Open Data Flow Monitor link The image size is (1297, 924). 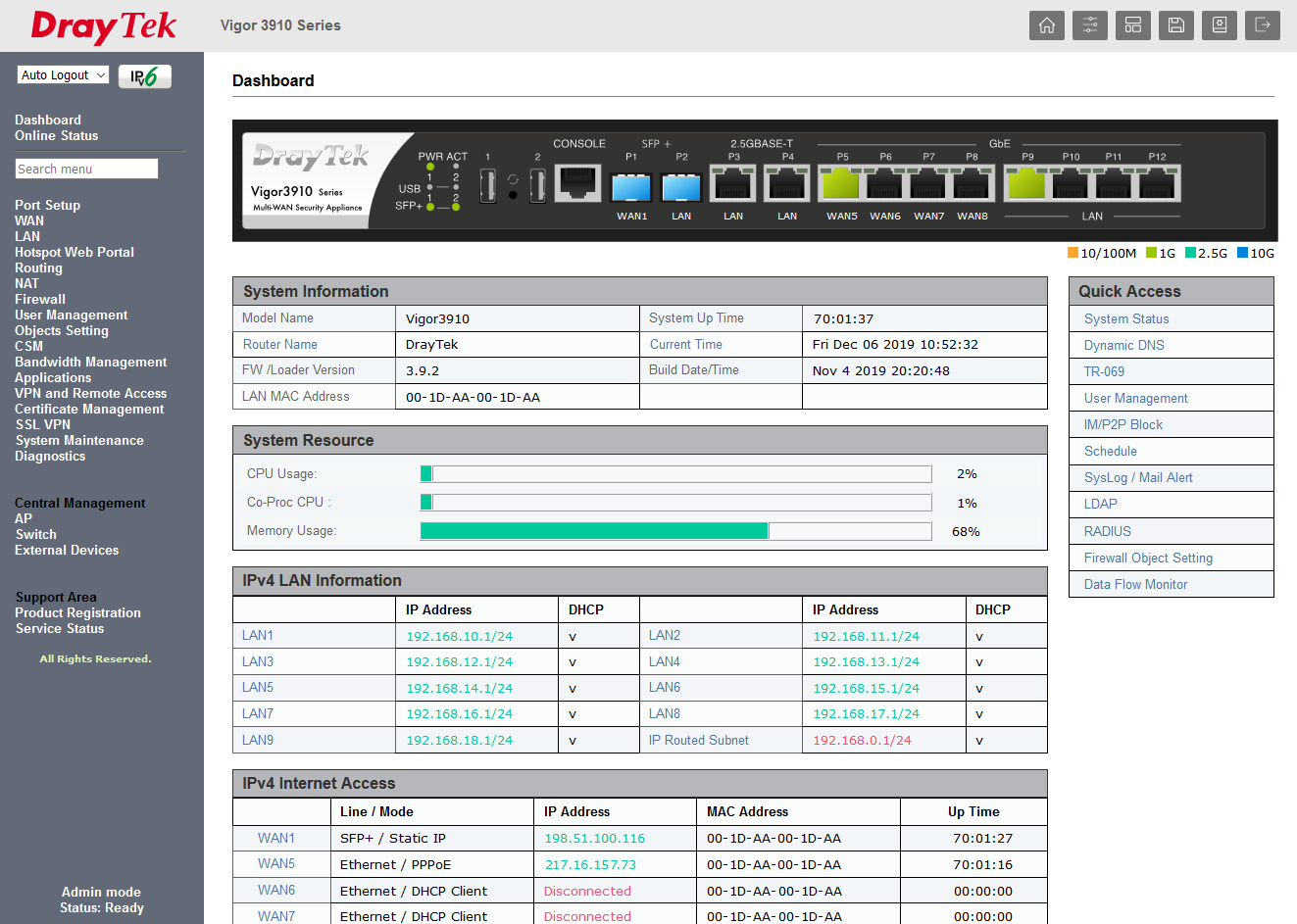[1135, 585]
